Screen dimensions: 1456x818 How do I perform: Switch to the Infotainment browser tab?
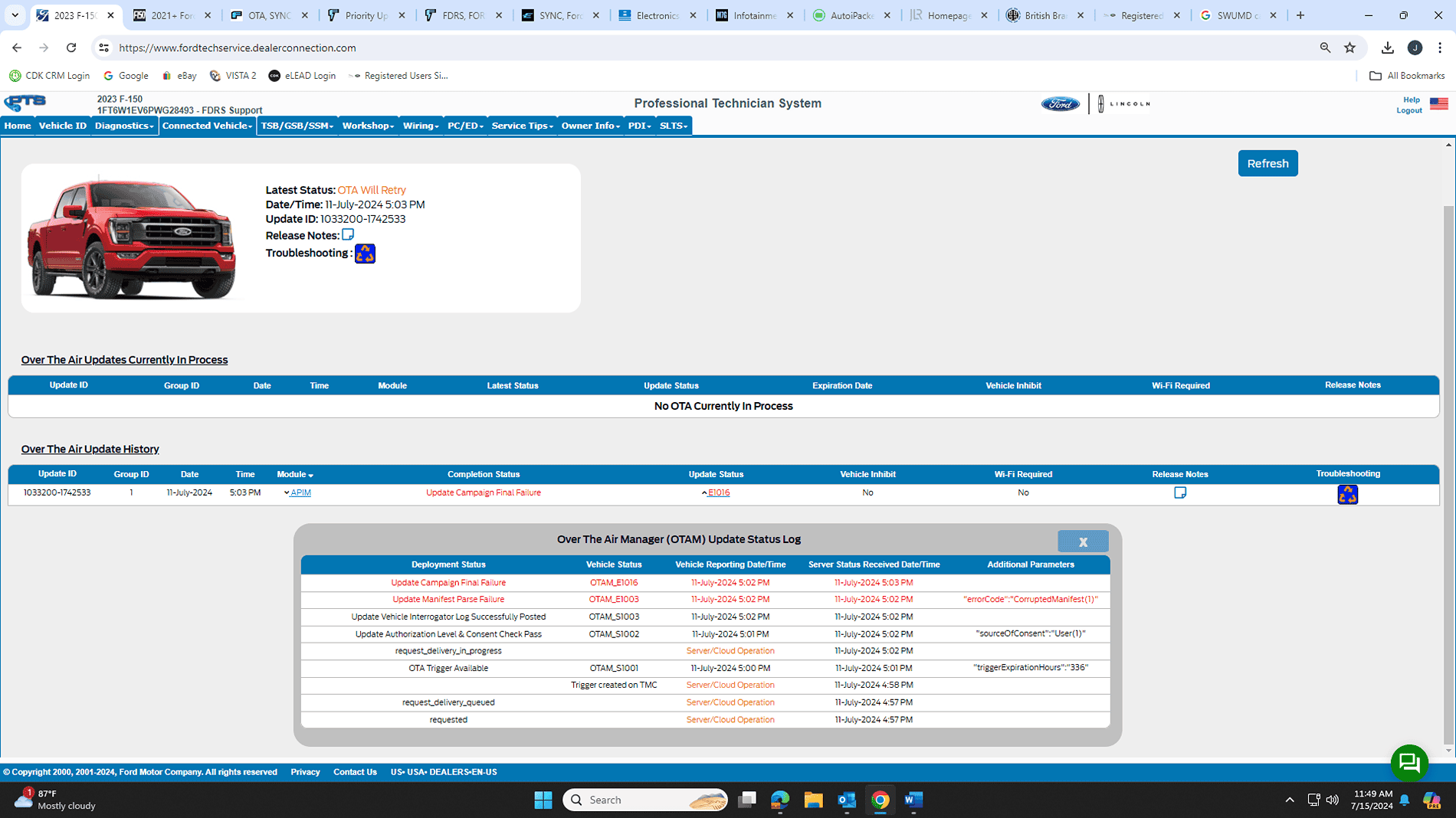click(x=754, y=15)
